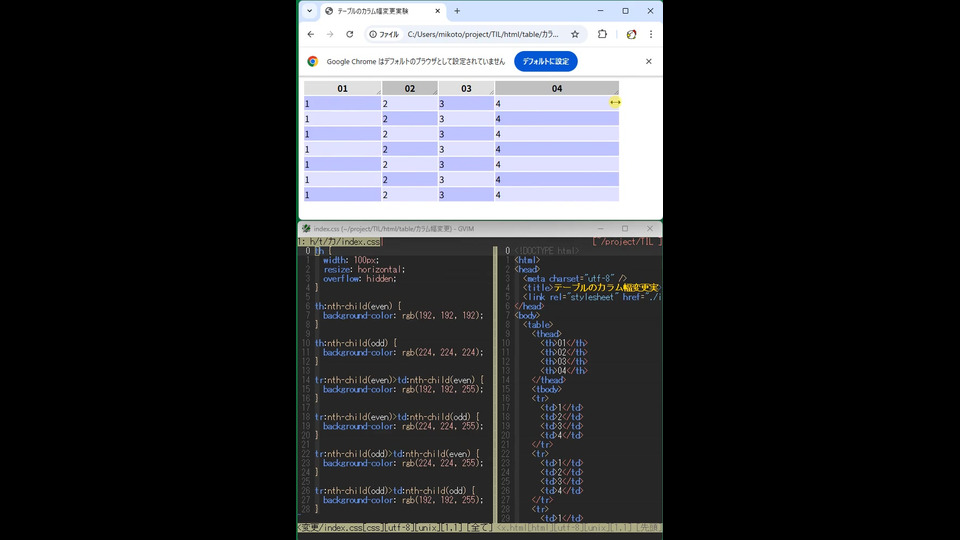The width and height of the screenshot is (960, 540).
Task: Open a new tab with plus button
Action: point(457,11)
